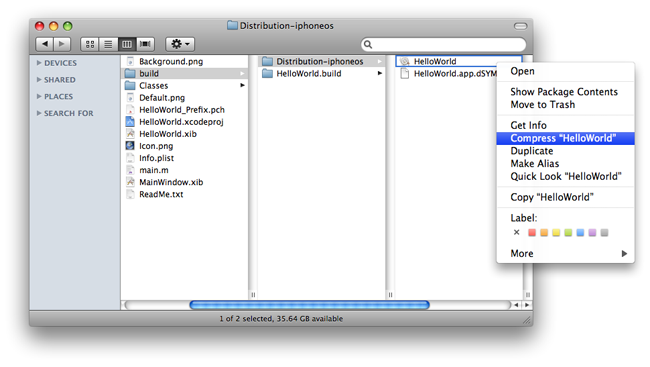
Task: Select the Default.png file icon
Action: click(130, 97)
